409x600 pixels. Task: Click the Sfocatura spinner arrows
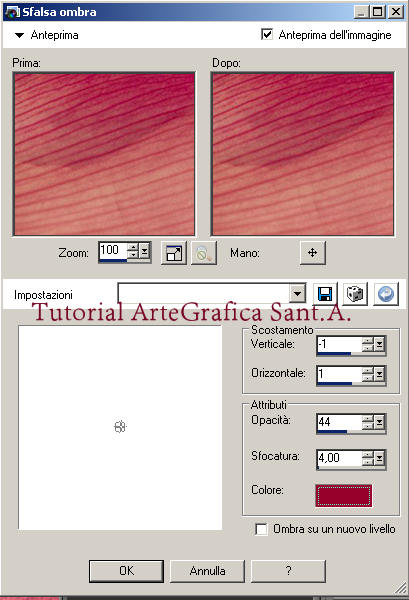point(368,458)
